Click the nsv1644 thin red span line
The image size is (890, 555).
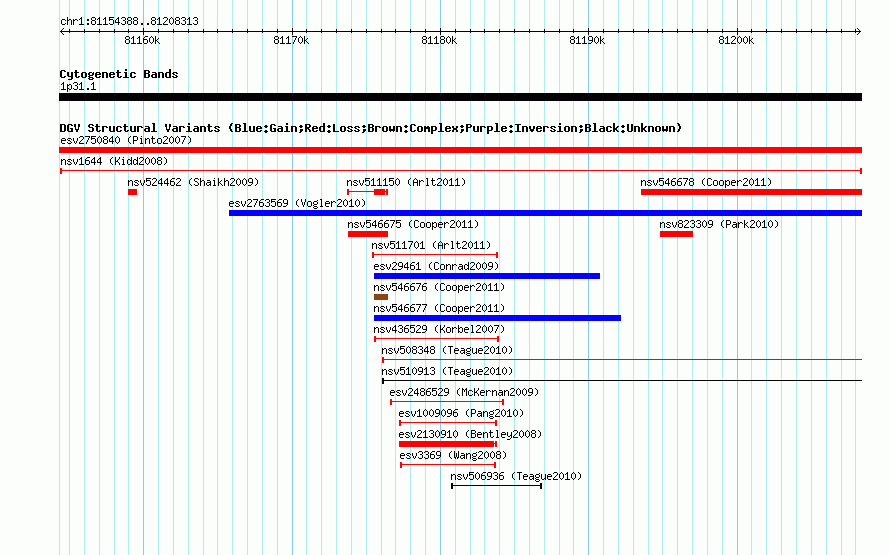461,171
